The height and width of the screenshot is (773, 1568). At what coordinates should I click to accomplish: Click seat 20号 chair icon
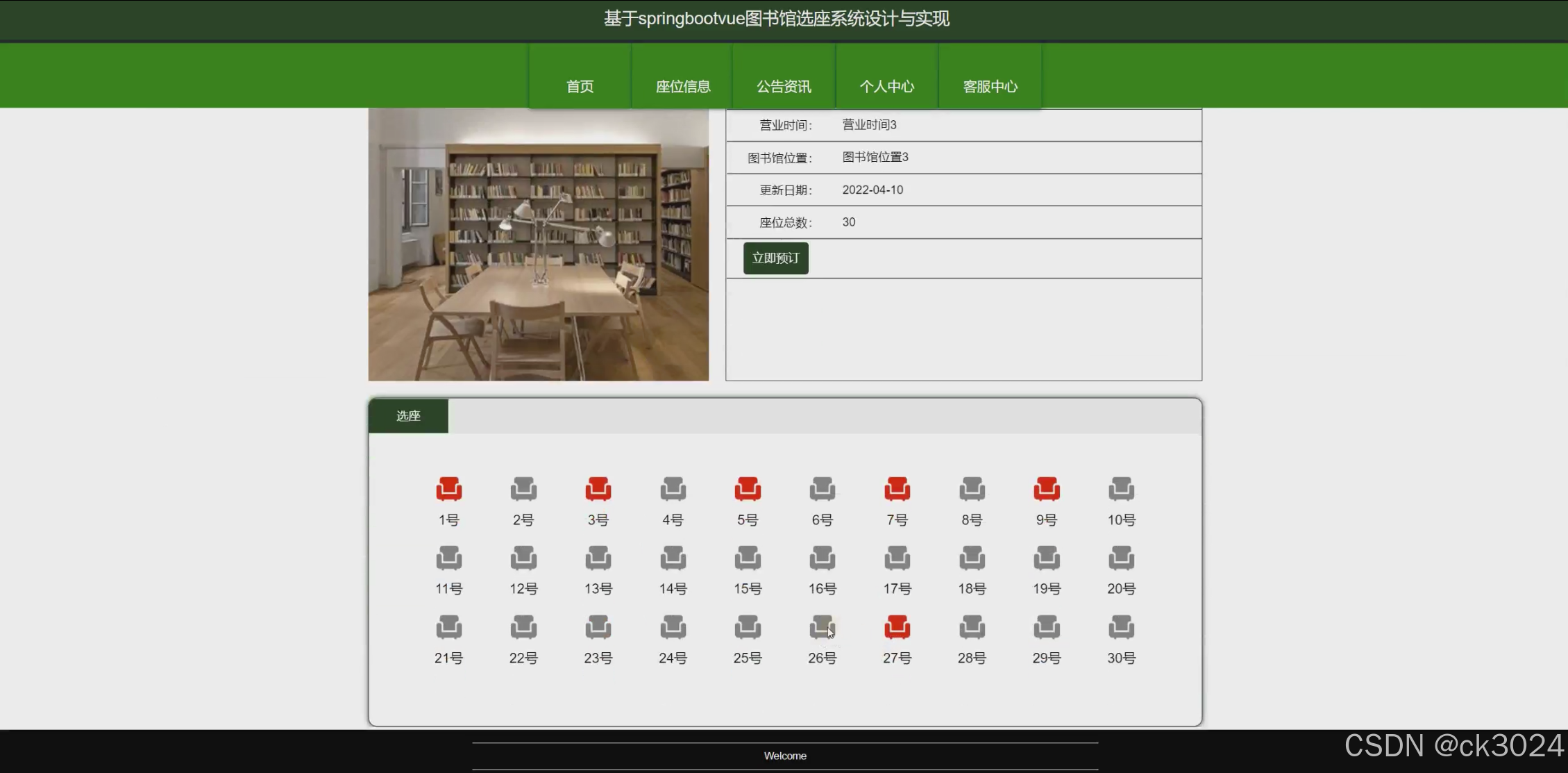(x=1121, y=558)
